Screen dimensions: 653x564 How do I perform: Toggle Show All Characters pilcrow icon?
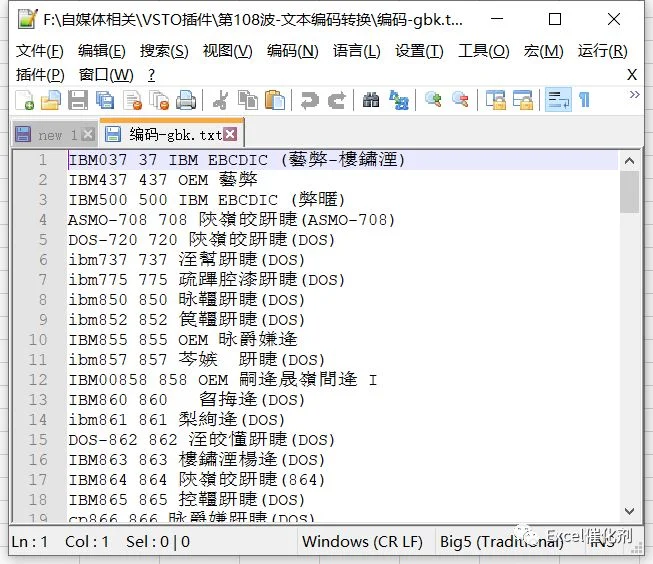pyautogui.click(x=584, y=100)
